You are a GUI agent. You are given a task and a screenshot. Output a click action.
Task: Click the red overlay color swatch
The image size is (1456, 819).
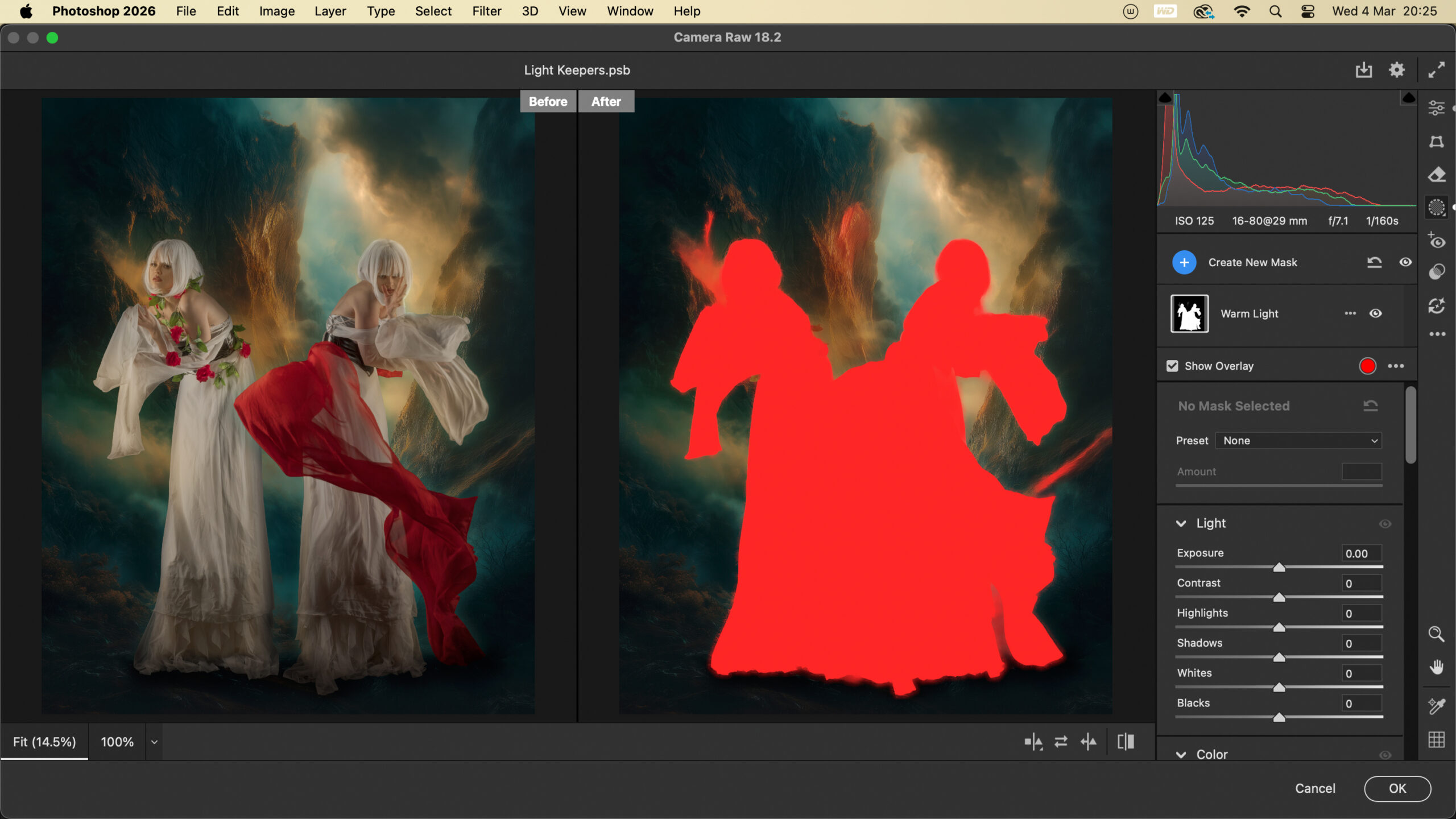1367,366
